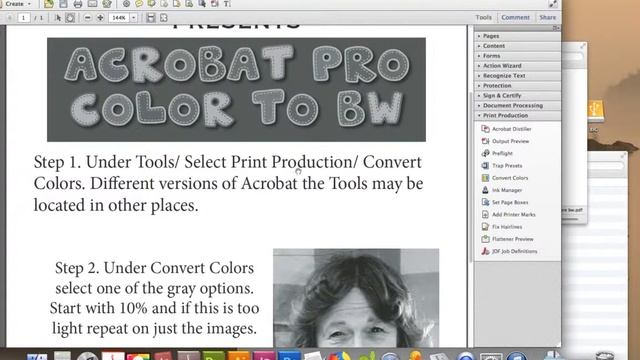Screen dimensions: 640x360
Task: Expand the Forms panel section
Action: coord(517,56)
